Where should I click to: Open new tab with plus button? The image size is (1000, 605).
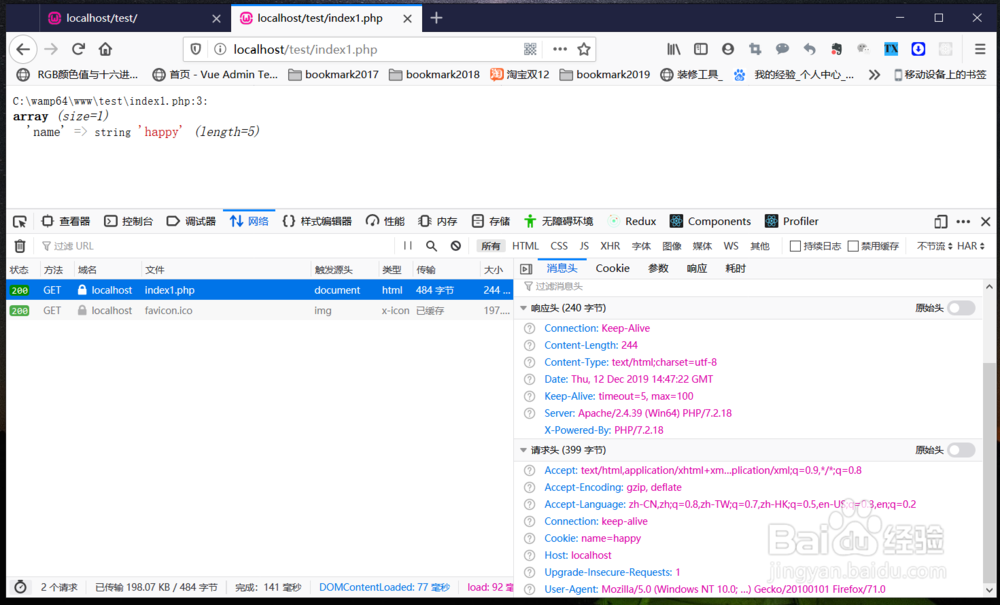(436, 18)
